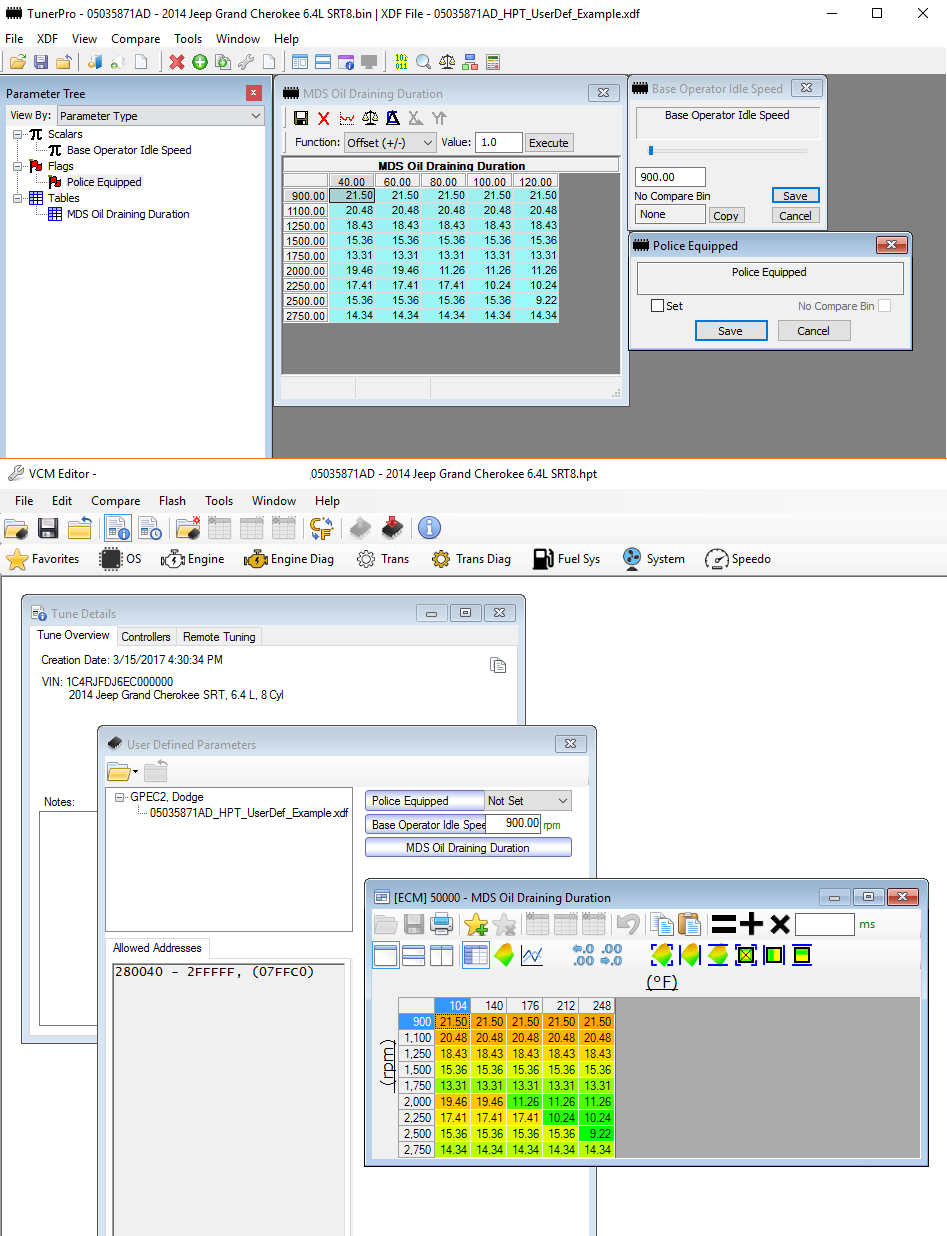Collapse the Flags tree node
Screen dimensions: 947x1236
18,166
